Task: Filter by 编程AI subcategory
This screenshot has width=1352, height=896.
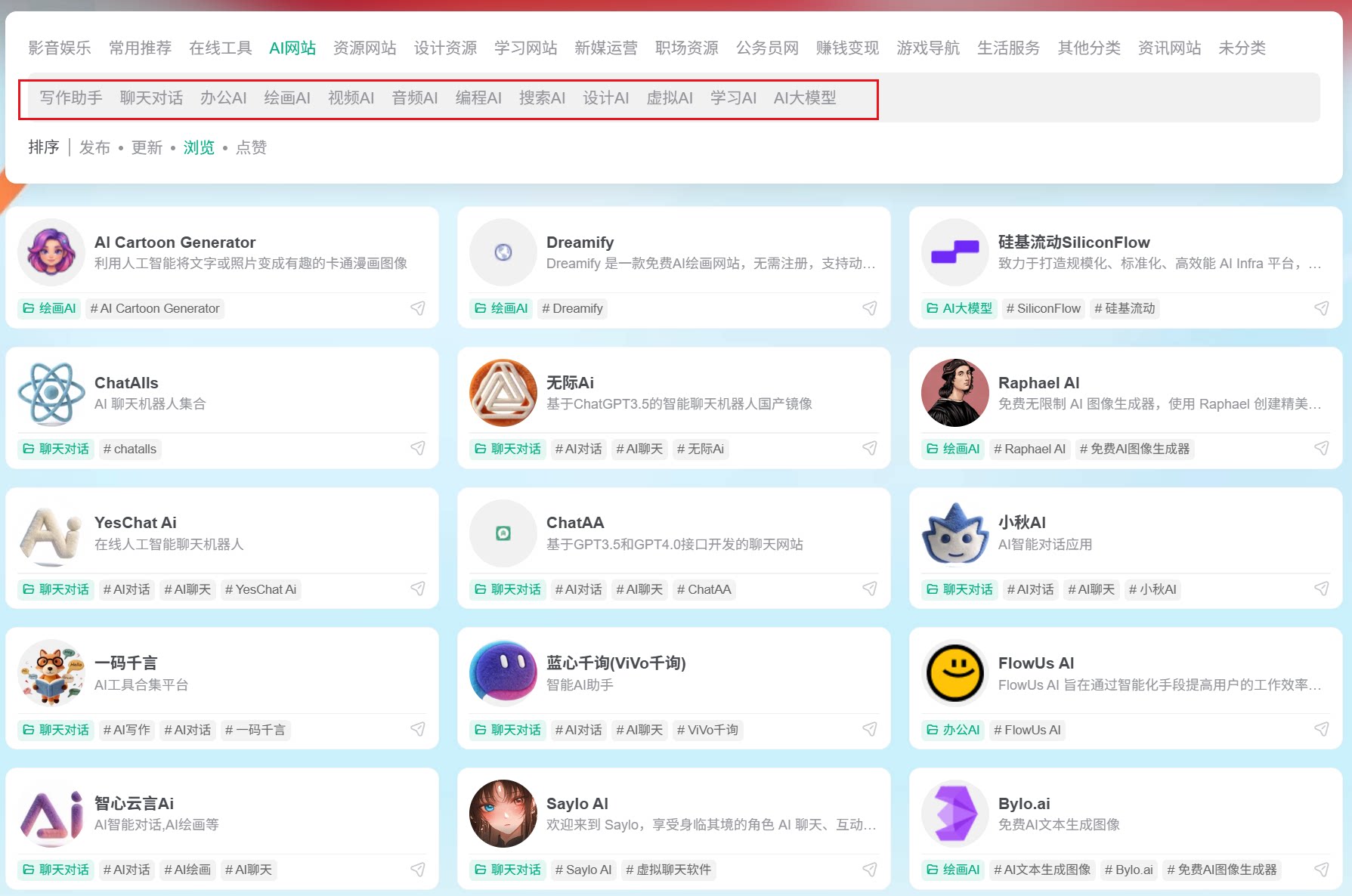Action: click(478, 98)
